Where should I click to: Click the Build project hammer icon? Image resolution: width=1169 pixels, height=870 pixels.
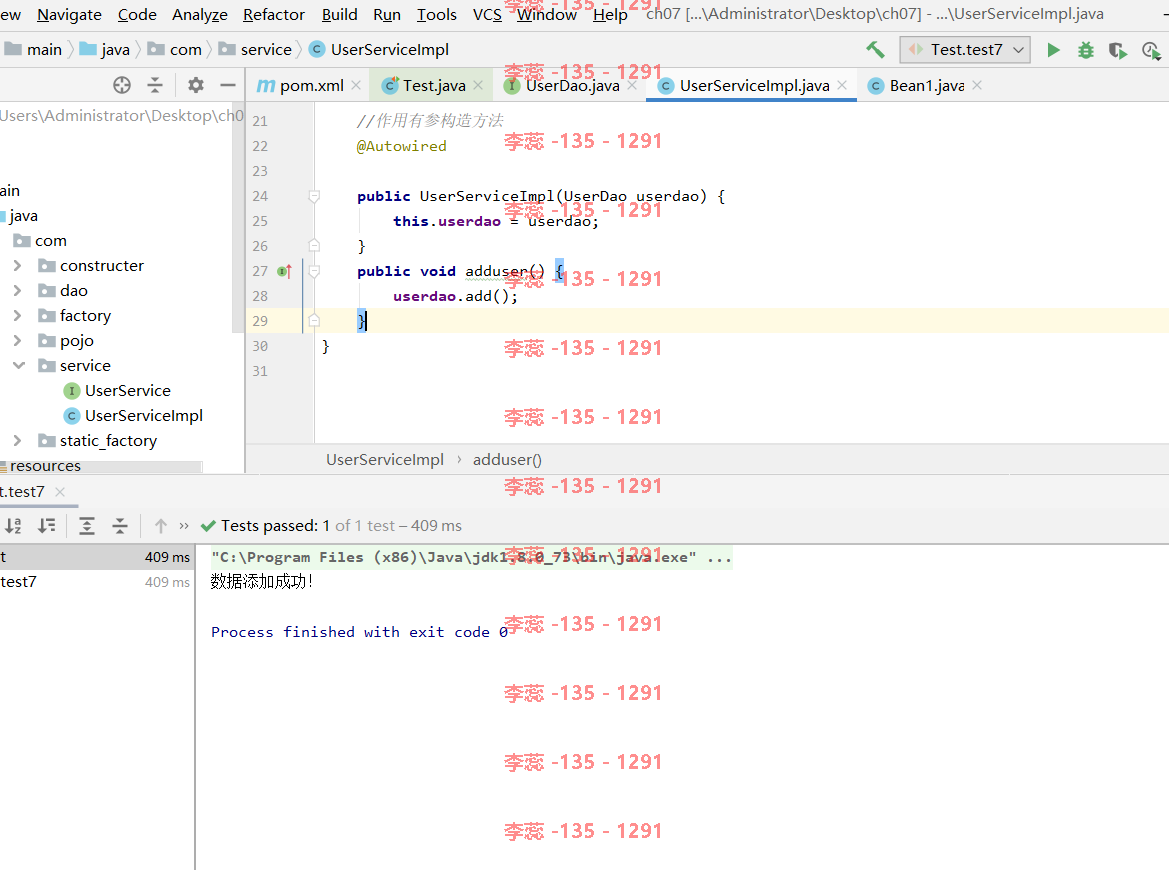coord(875,50)
